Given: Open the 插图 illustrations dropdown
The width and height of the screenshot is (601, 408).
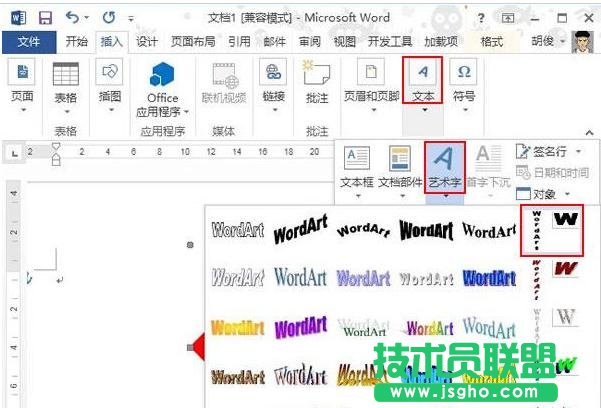Looking at the screenshot, I should [110, 86].
